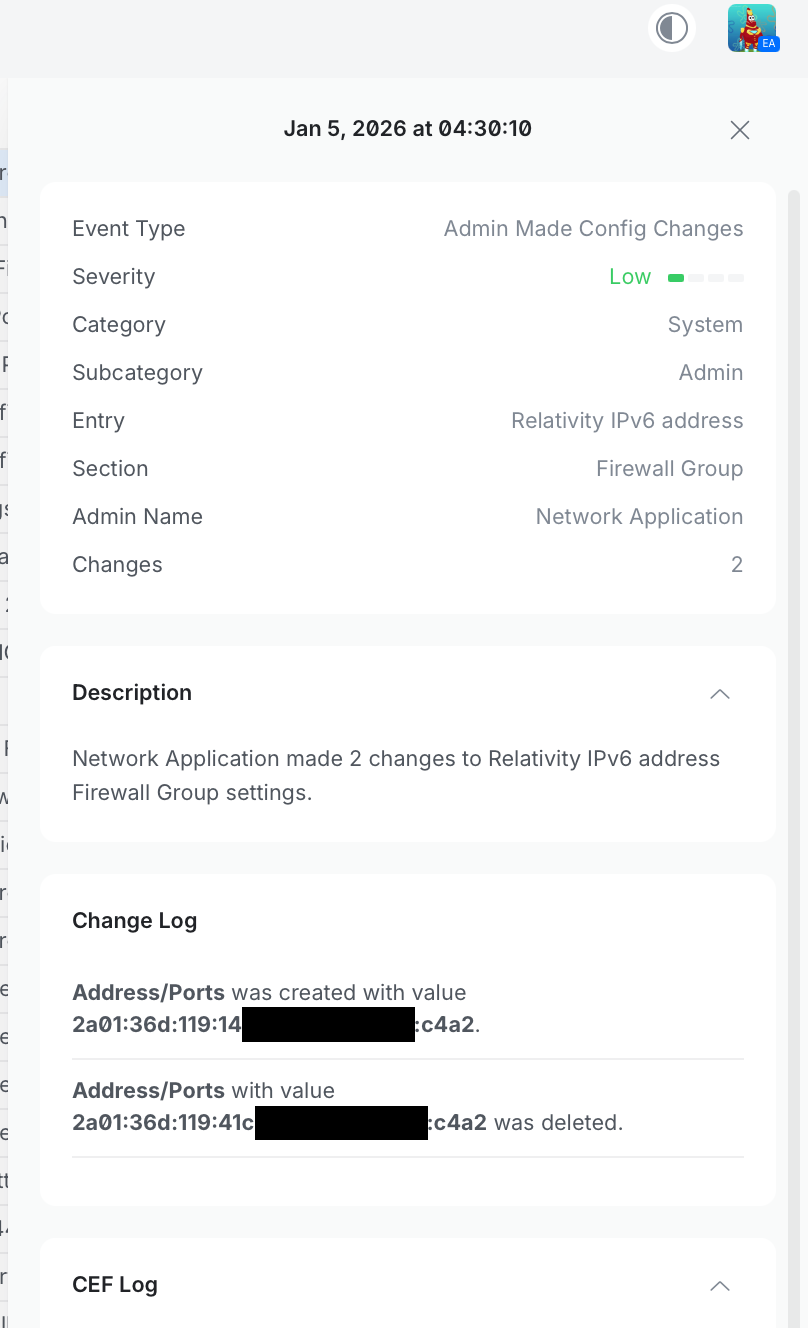Image resolution: width=808 pixels, height=1328 pixels.
Task: Select "Admin Made Config Changes" event type value
Action: pyautogui.click(x=593, y=229)
